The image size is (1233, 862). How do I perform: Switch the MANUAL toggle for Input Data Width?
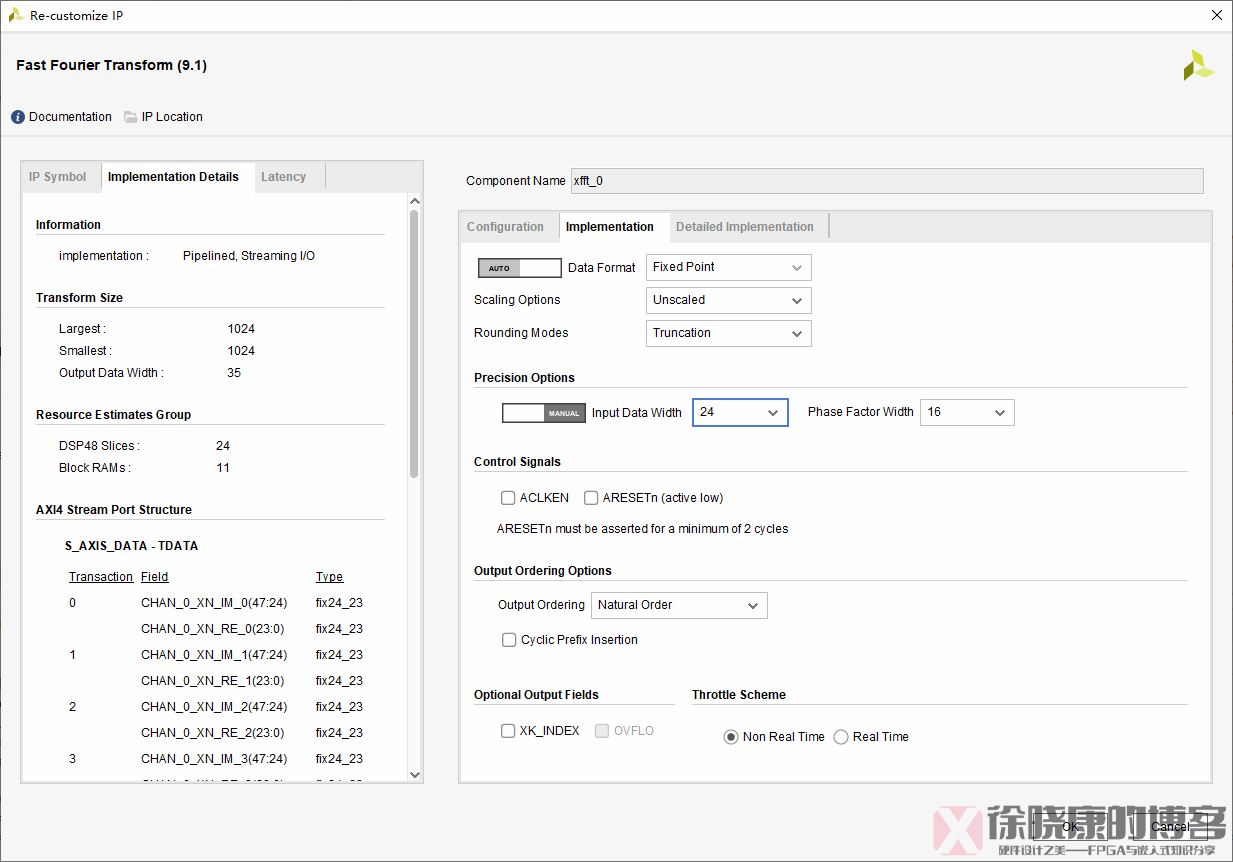[543, 412]
